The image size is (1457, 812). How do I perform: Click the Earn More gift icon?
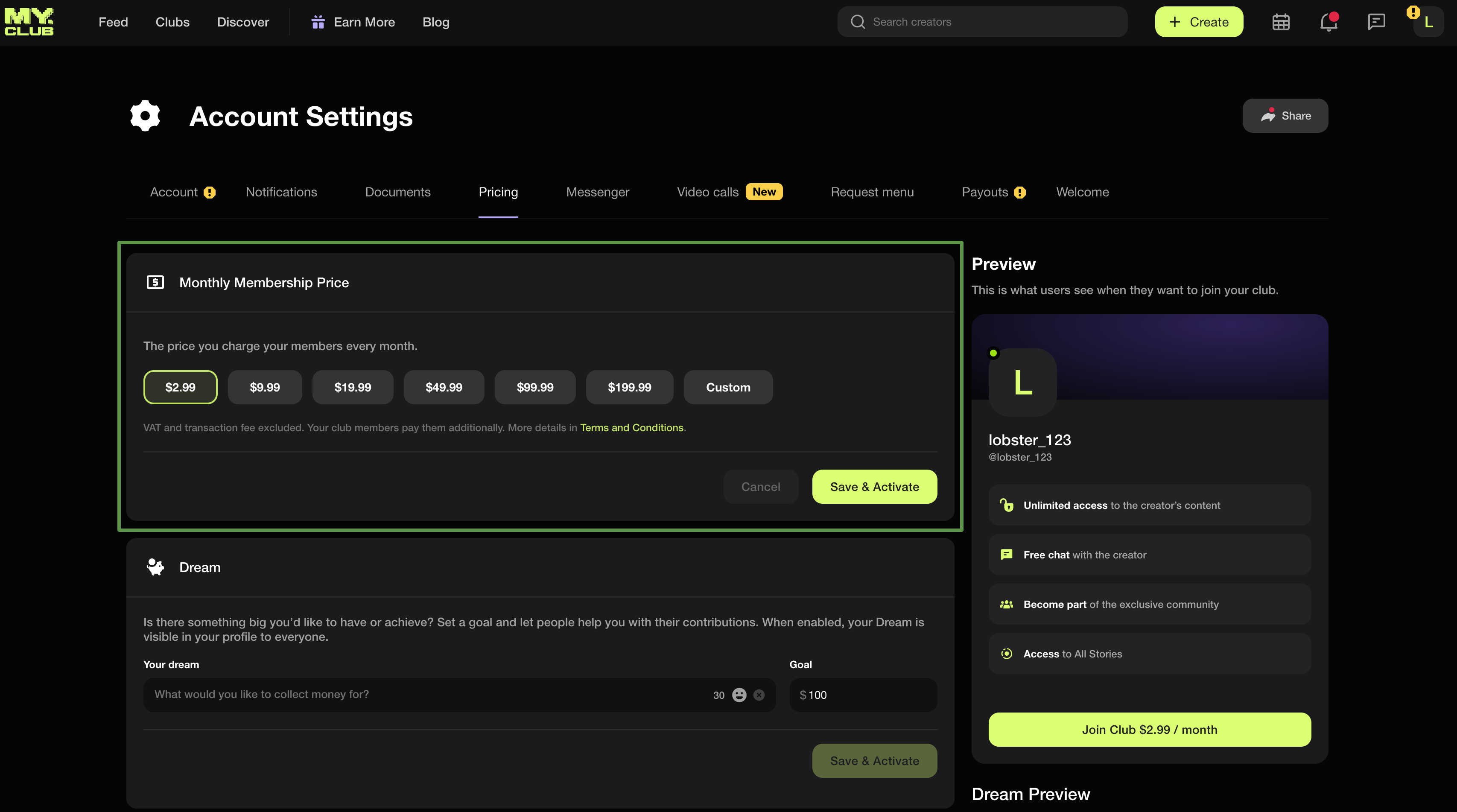coord(318,22)
